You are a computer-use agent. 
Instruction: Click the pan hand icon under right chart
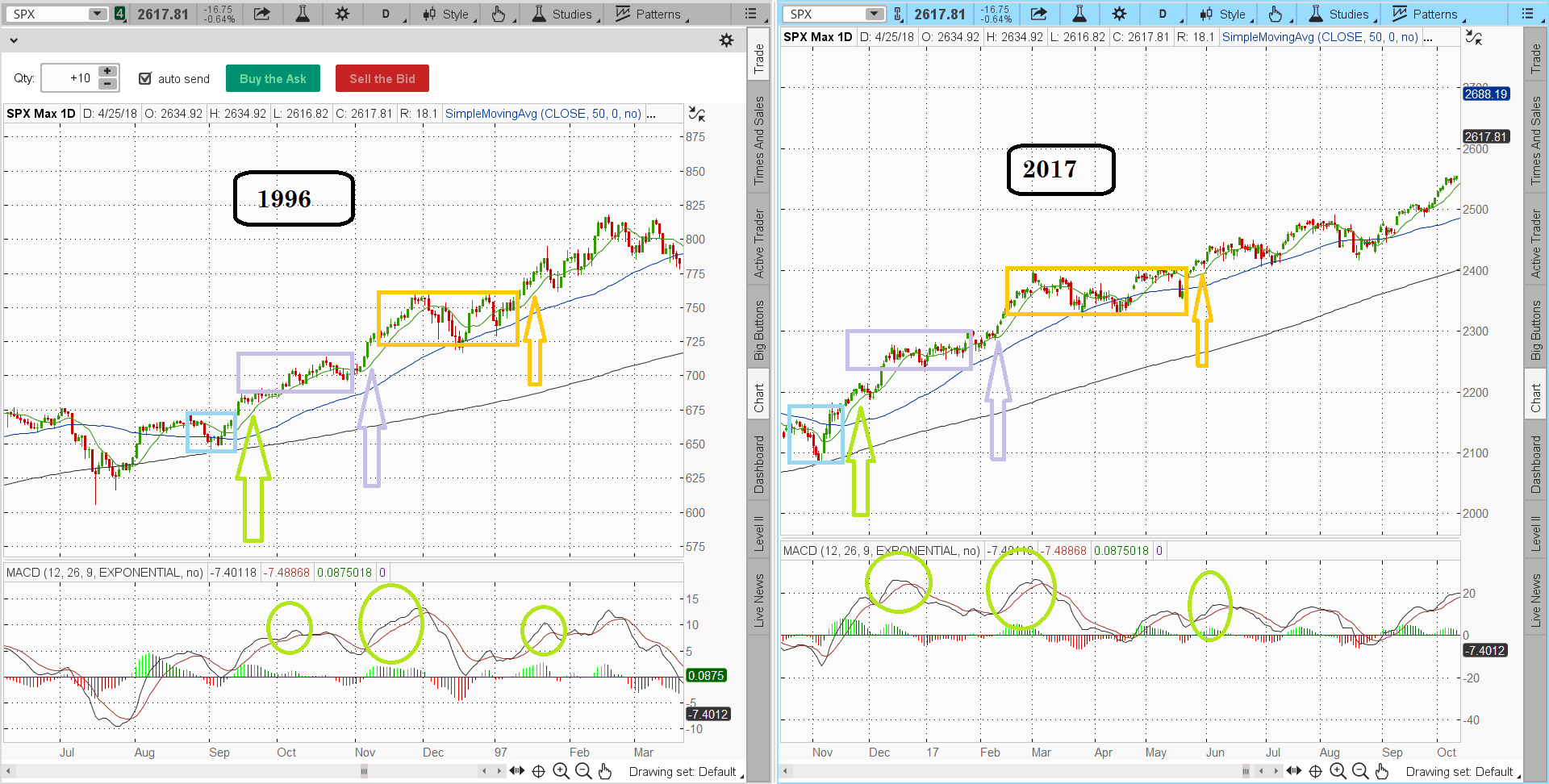1382,772
